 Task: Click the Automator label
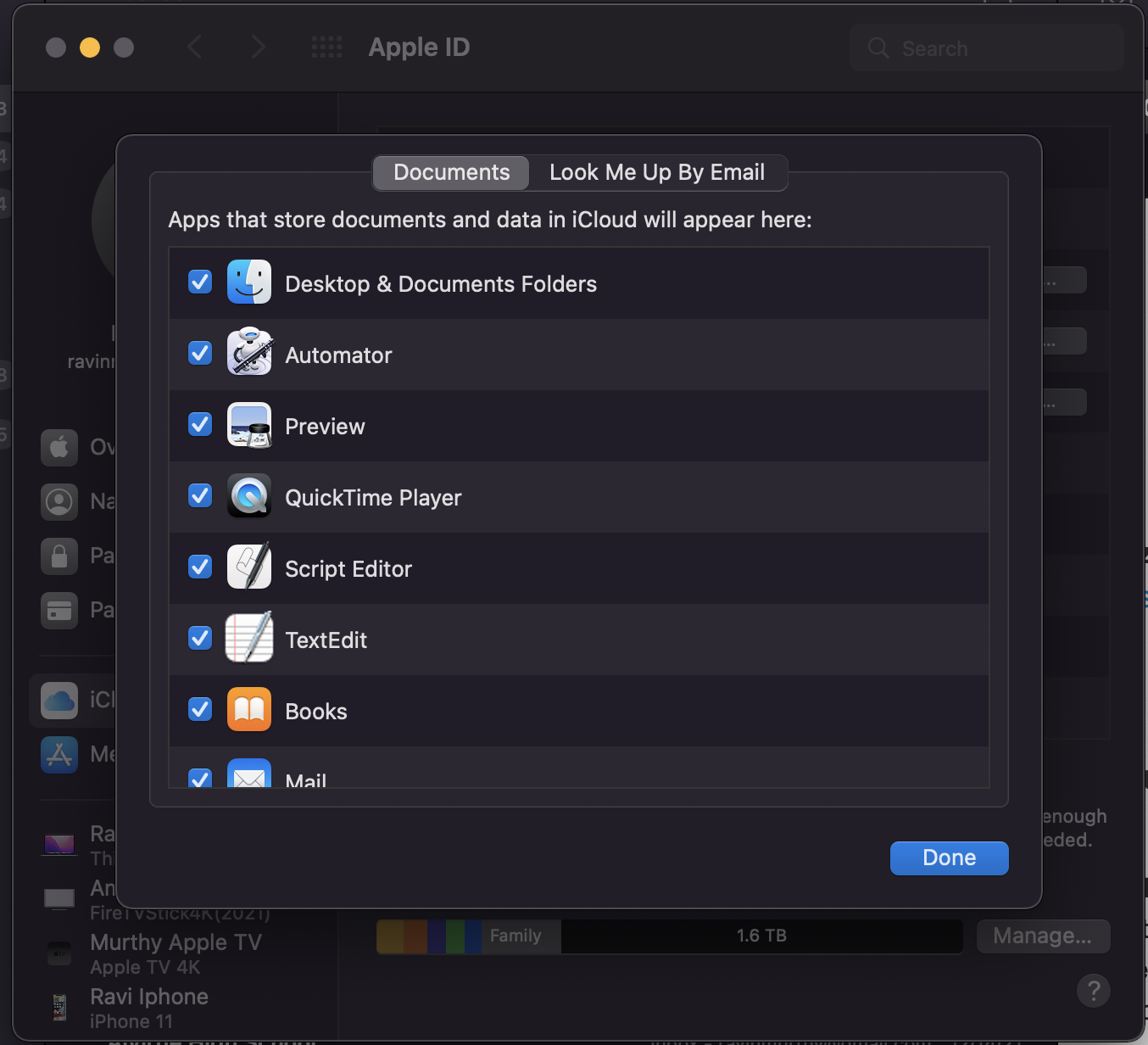coord(338,355)
